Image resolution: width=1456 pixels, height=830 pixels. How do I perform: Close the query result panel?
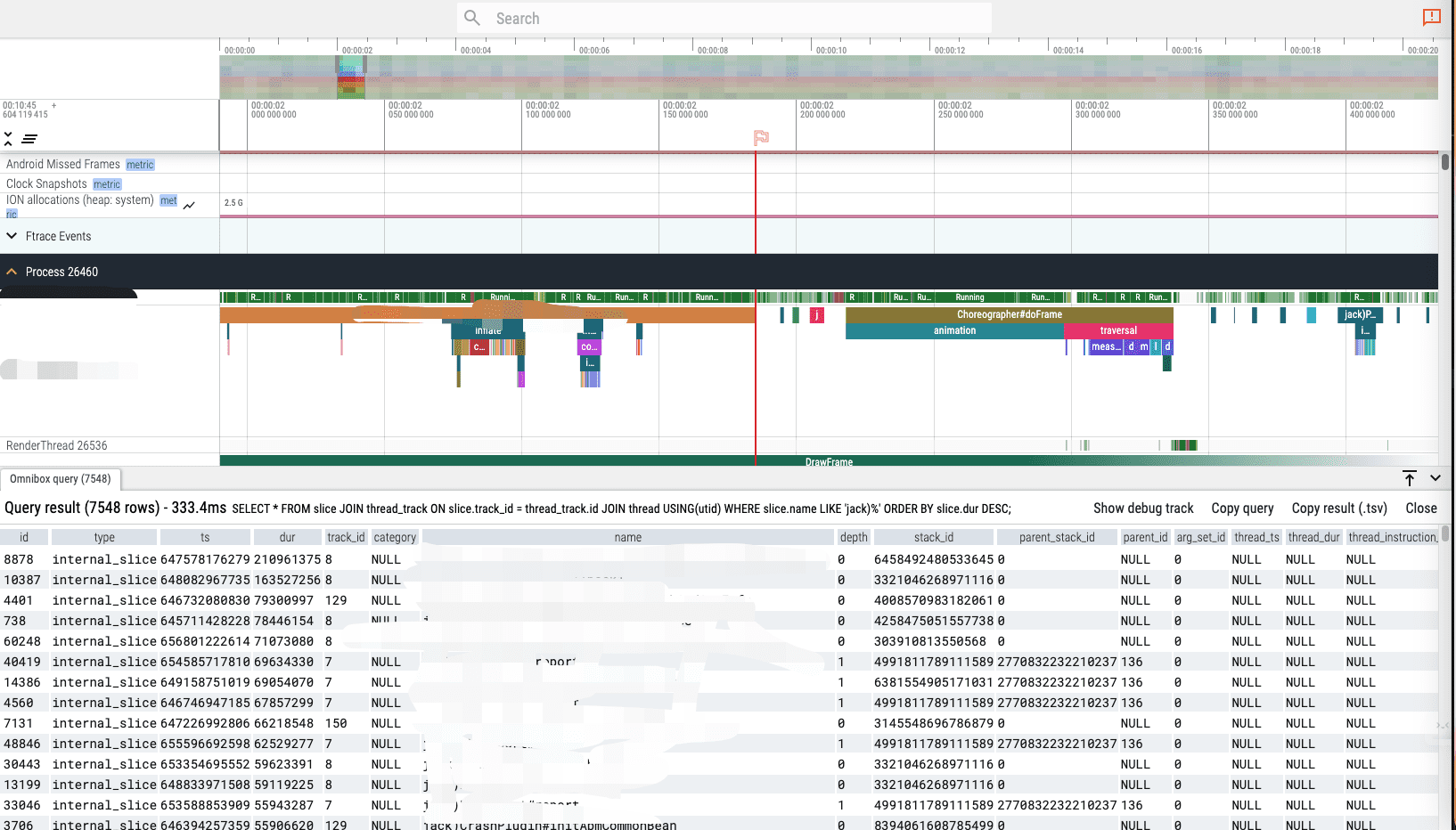(x=1421, y=509)
